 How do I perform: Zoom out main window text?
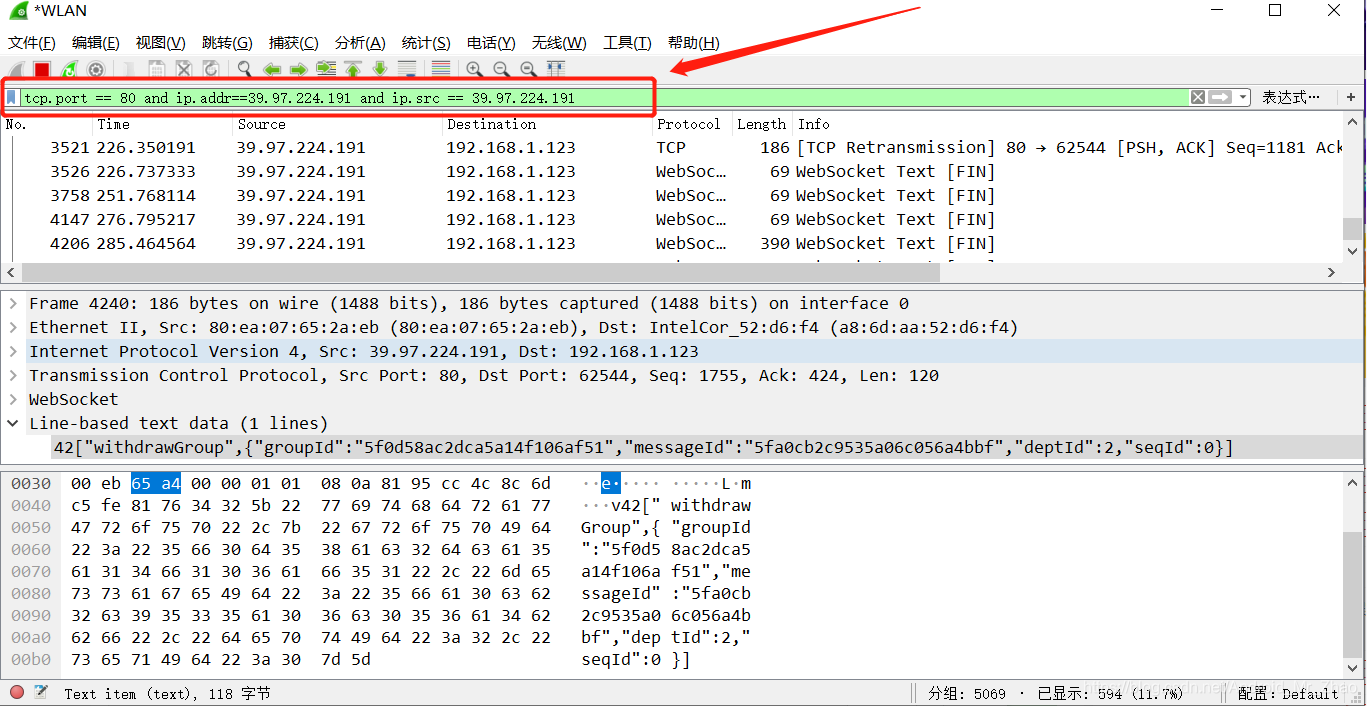tap(501, 69)
